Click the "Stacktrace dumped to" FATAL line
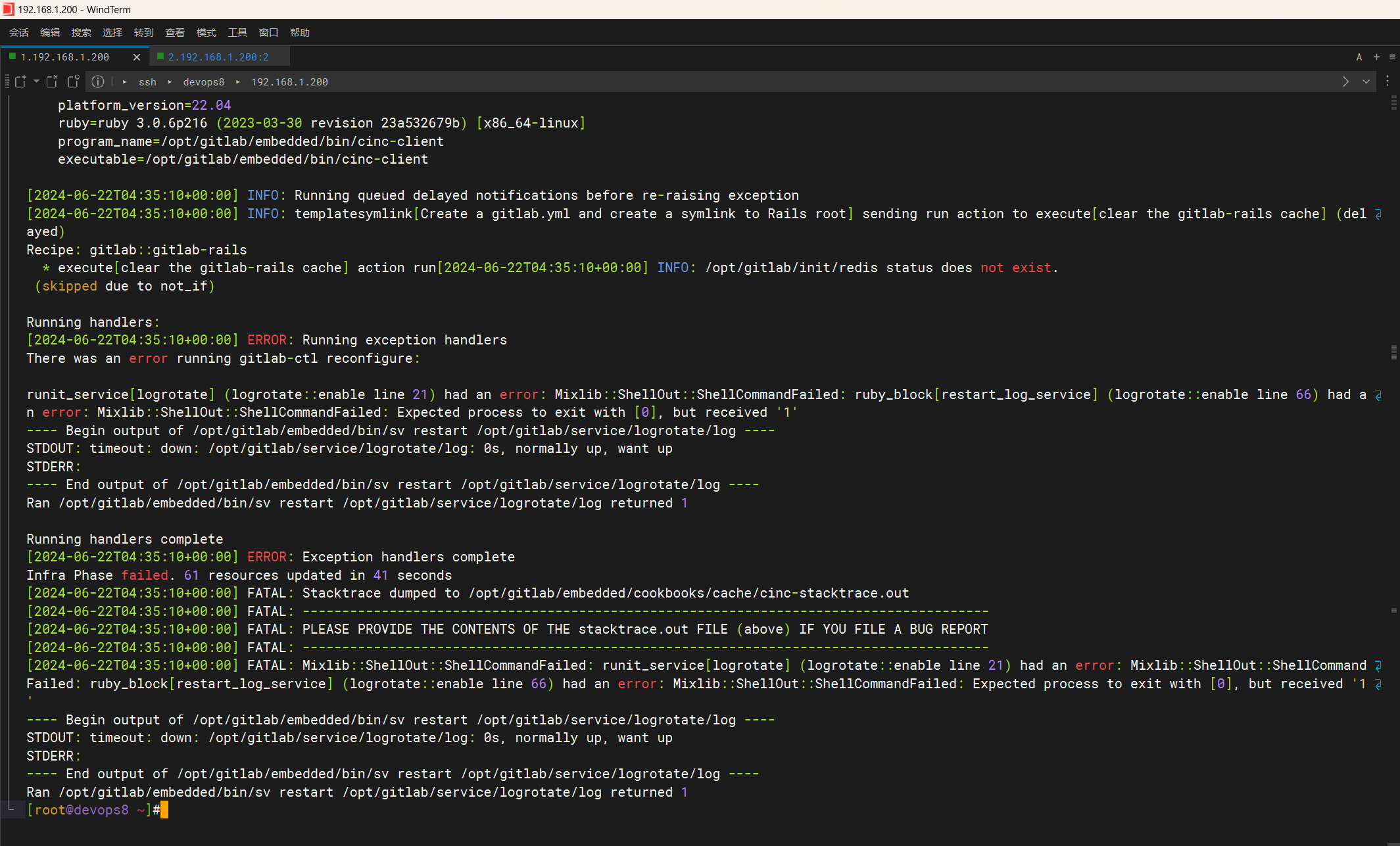Screen dimensions: 1400x846 (468, 593)
